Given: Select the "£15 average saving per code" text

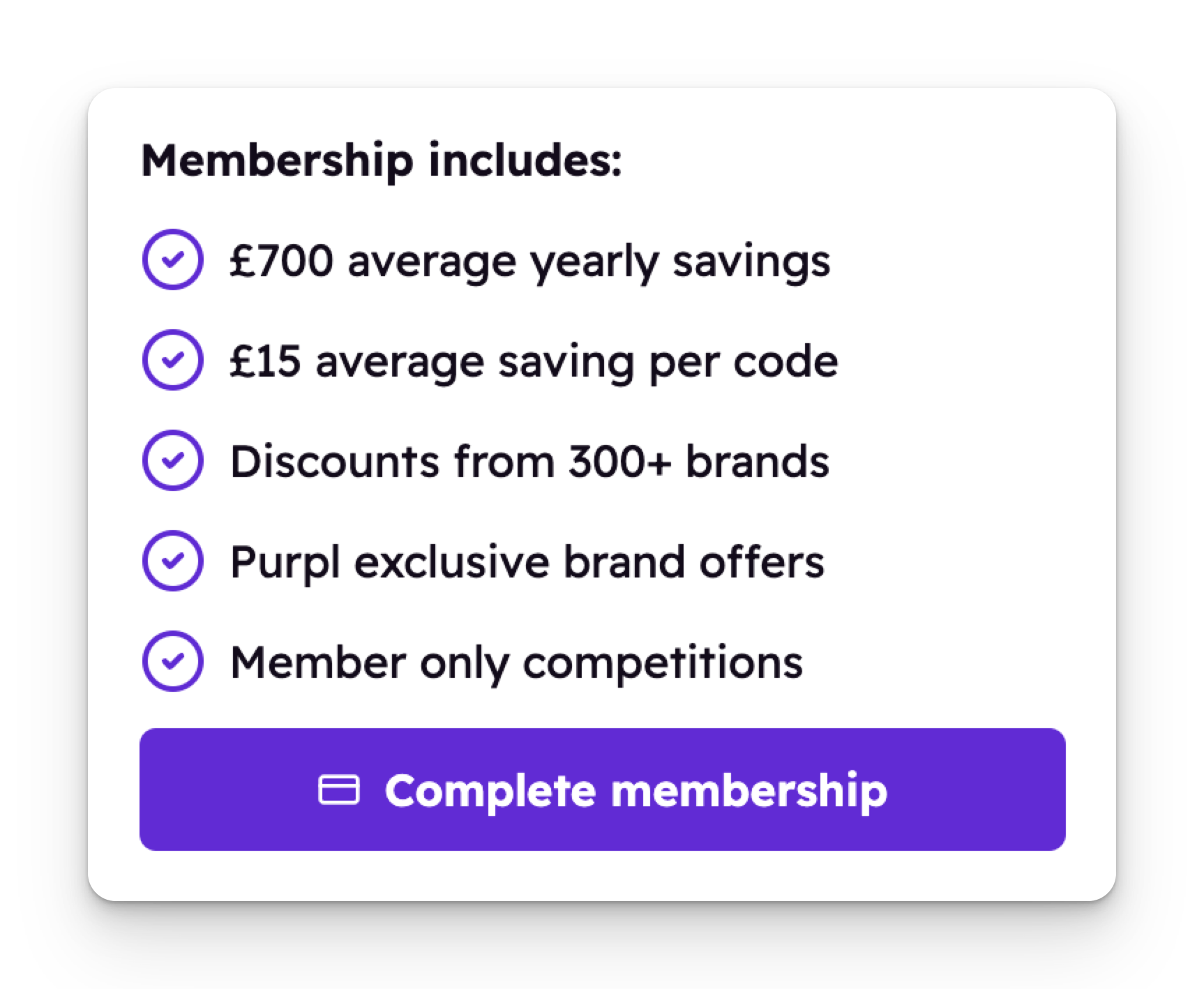Looking at the screenshot, I should click(534, 363).
